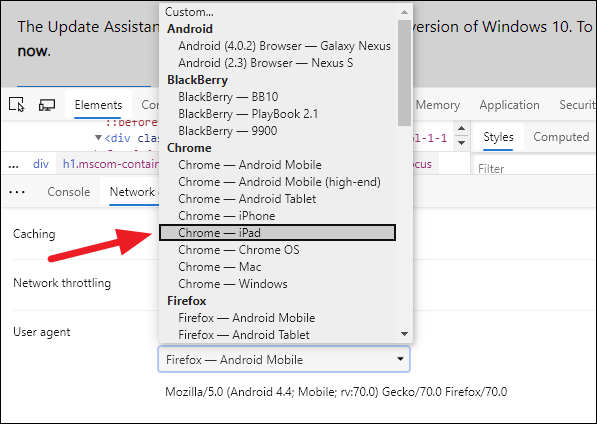The height and width of the screenshot is (424, 597).
Task: Open the Console drawer tab
Action: pyautogui.click(x=69, y=192)
